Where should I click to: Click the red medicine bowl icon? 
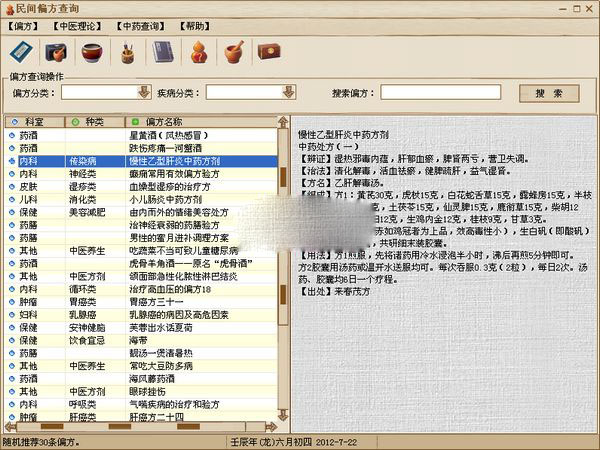click(91, 50)
